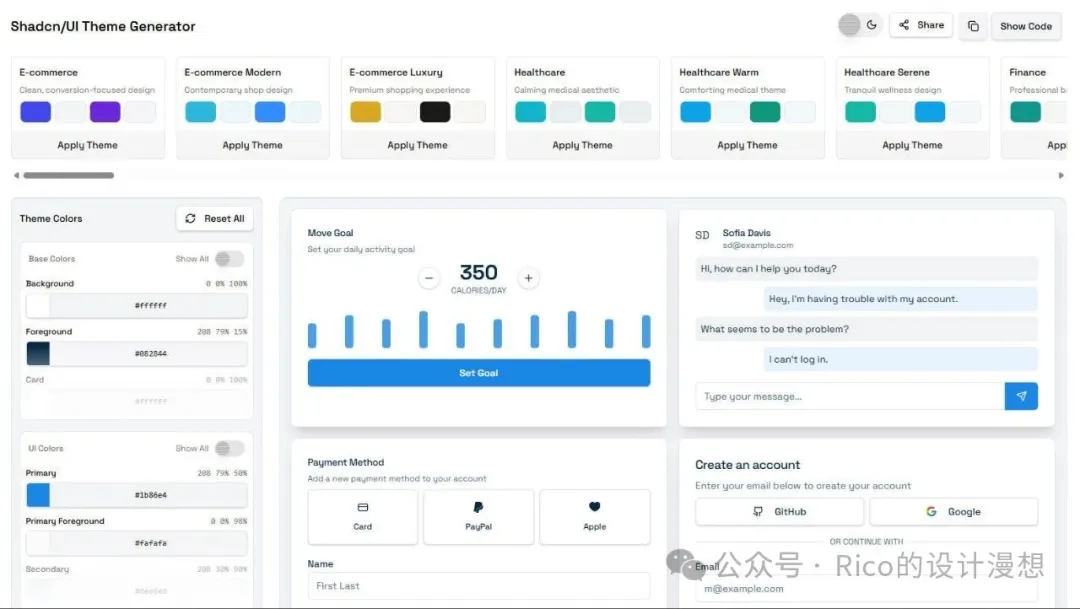Apply the Healthcare Warm theme
Viewport: 1080px width, 609px height.
pos(747,145)
